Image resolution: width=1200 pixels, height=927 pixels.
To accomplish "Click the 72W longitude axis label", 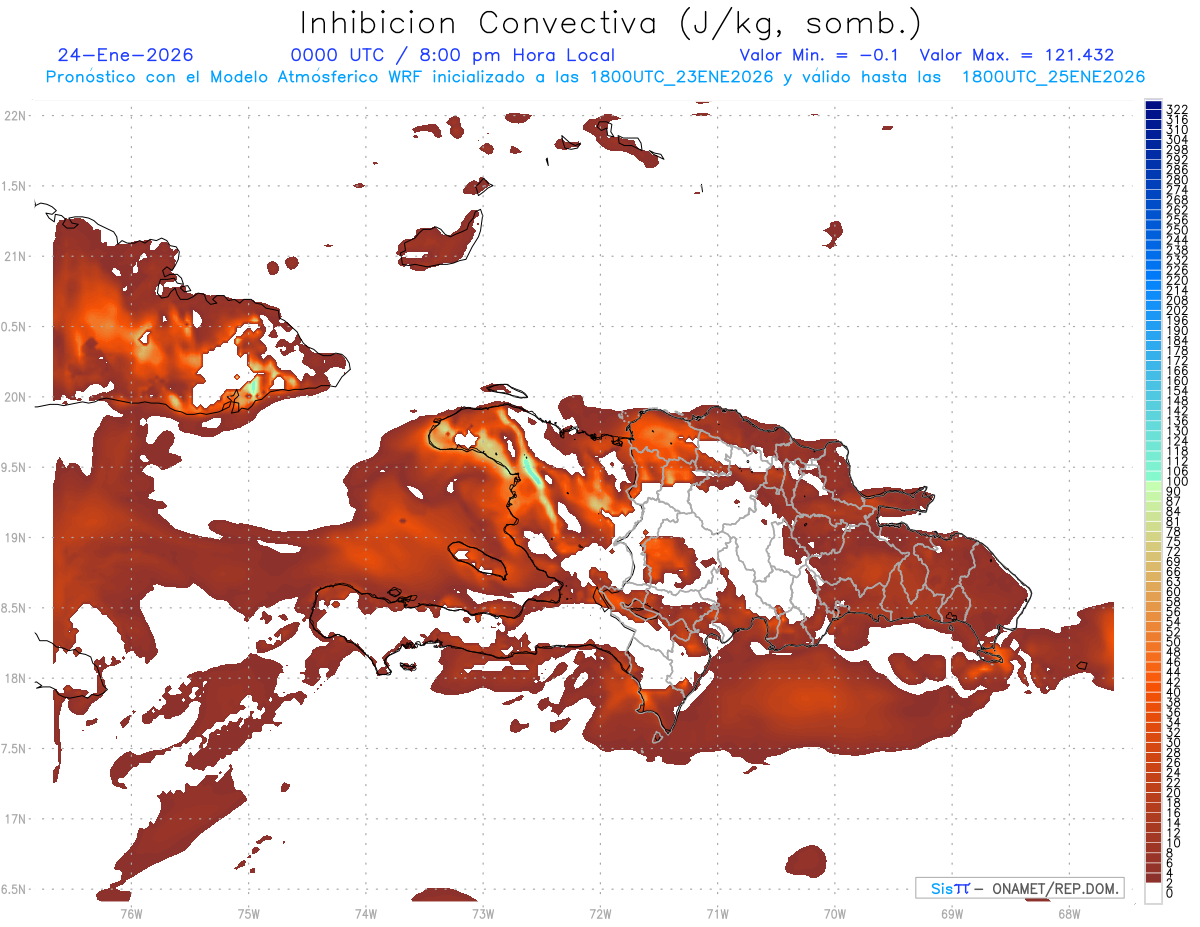I will click(600, 913).
